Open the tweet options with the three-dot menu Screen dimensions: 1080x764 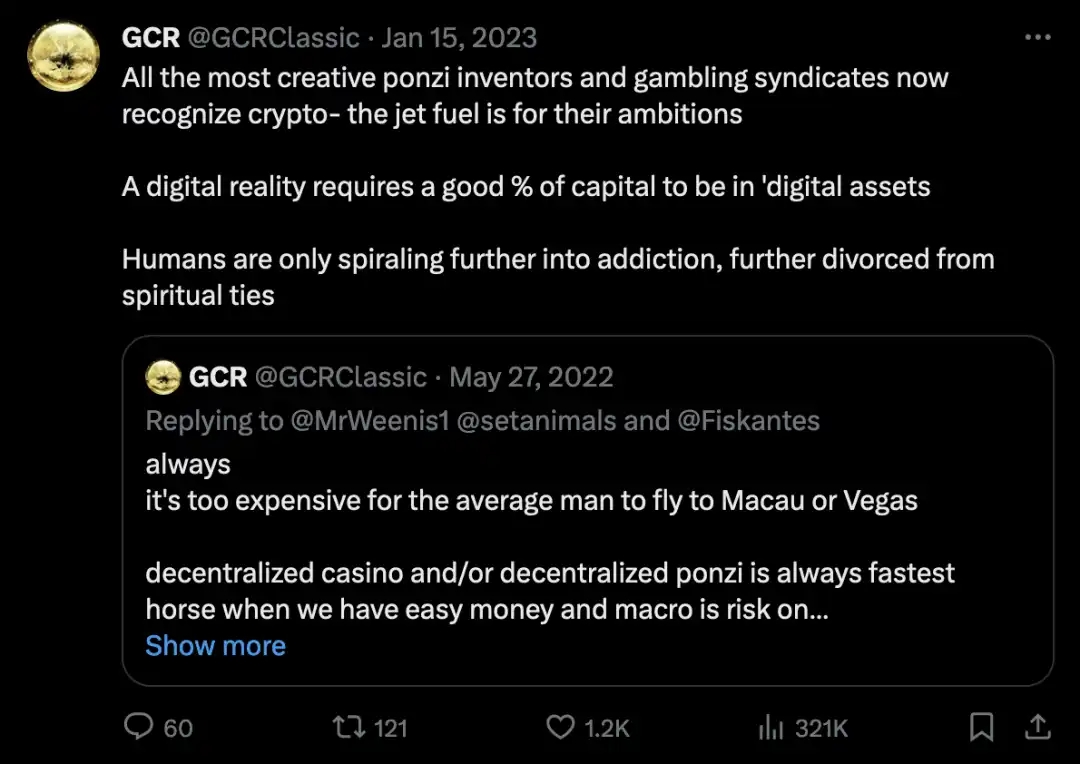[x=1037, y=36]
